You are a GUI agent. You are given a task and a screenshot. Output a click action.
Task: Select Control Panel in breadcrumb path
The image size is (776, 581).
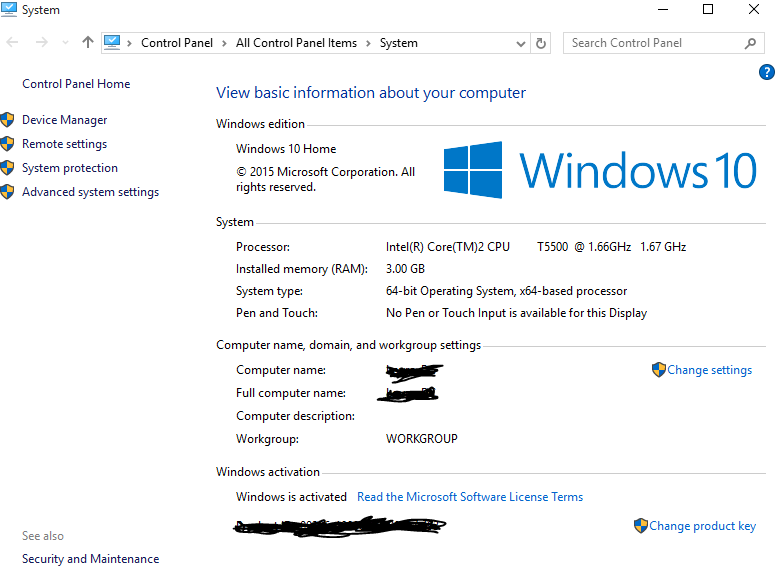click(x=177, y=43)
